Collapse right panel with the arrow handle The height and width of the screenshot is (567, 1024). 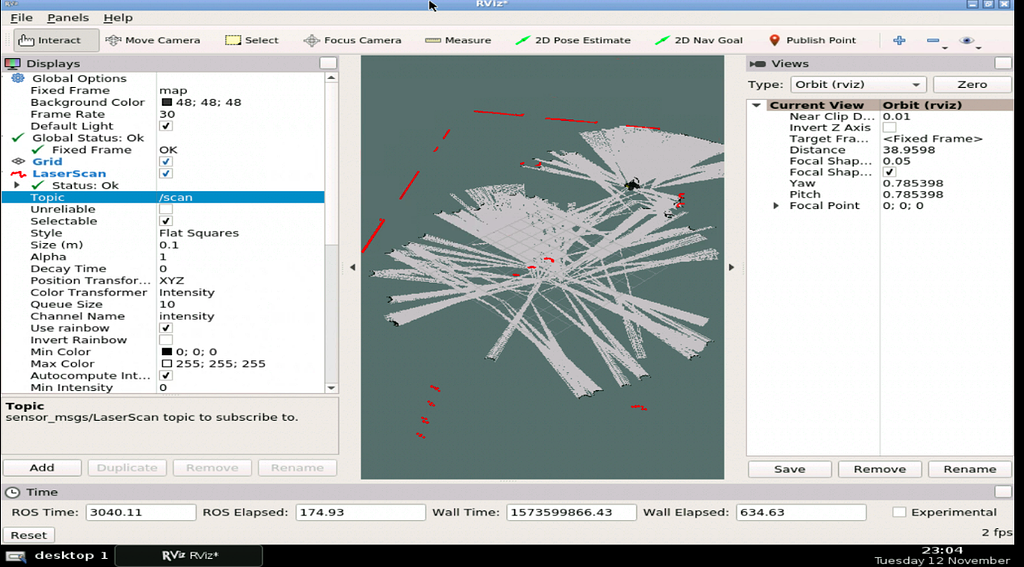[731, 267]
